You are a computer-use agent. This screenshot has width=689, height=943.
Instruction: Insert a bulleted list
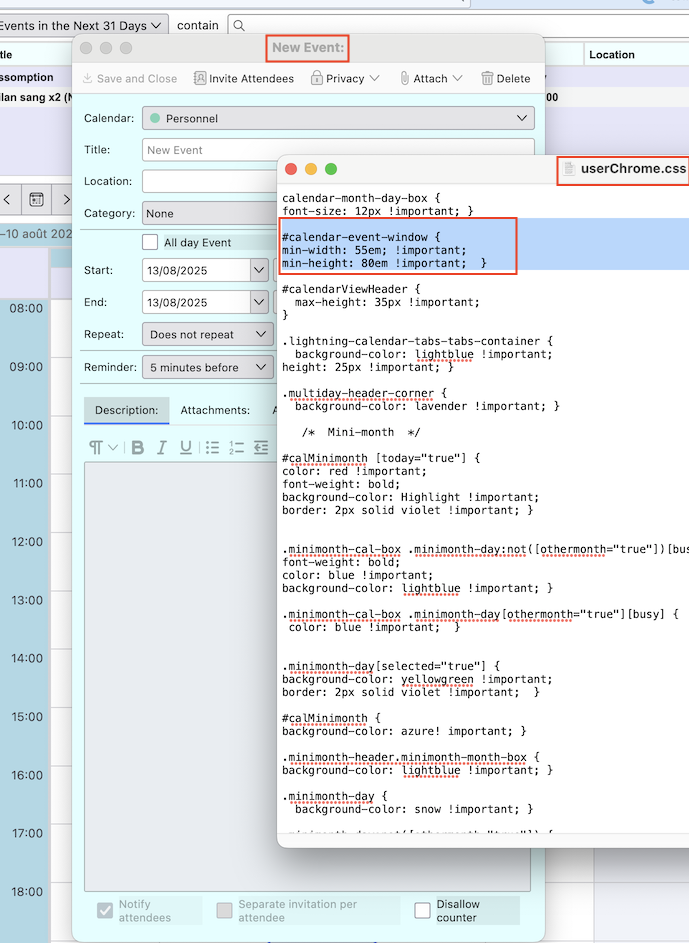[x=212, y=447]
